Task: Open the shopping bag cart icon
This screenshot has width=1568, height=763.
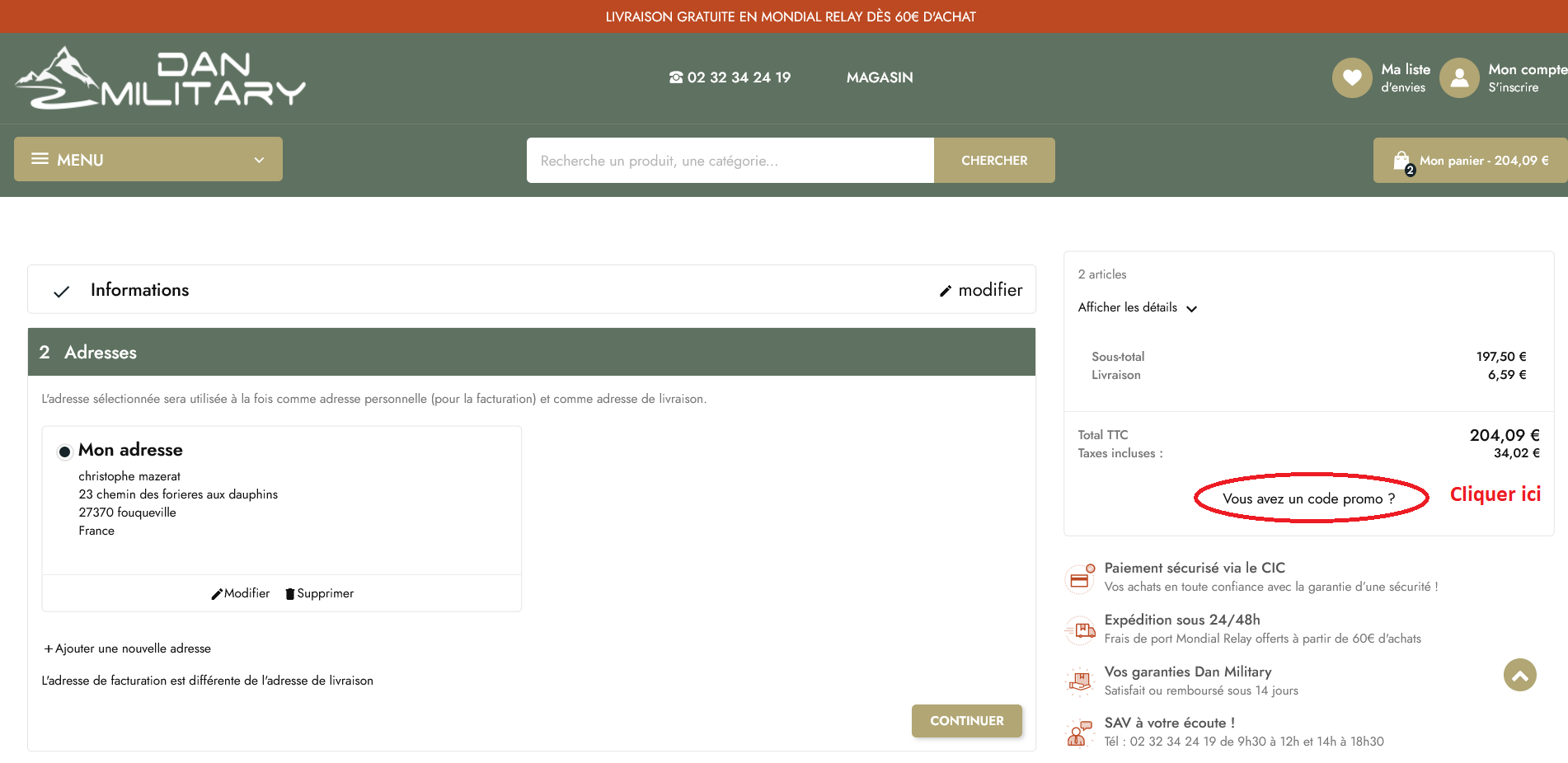Action: [x=1401, y=161]
